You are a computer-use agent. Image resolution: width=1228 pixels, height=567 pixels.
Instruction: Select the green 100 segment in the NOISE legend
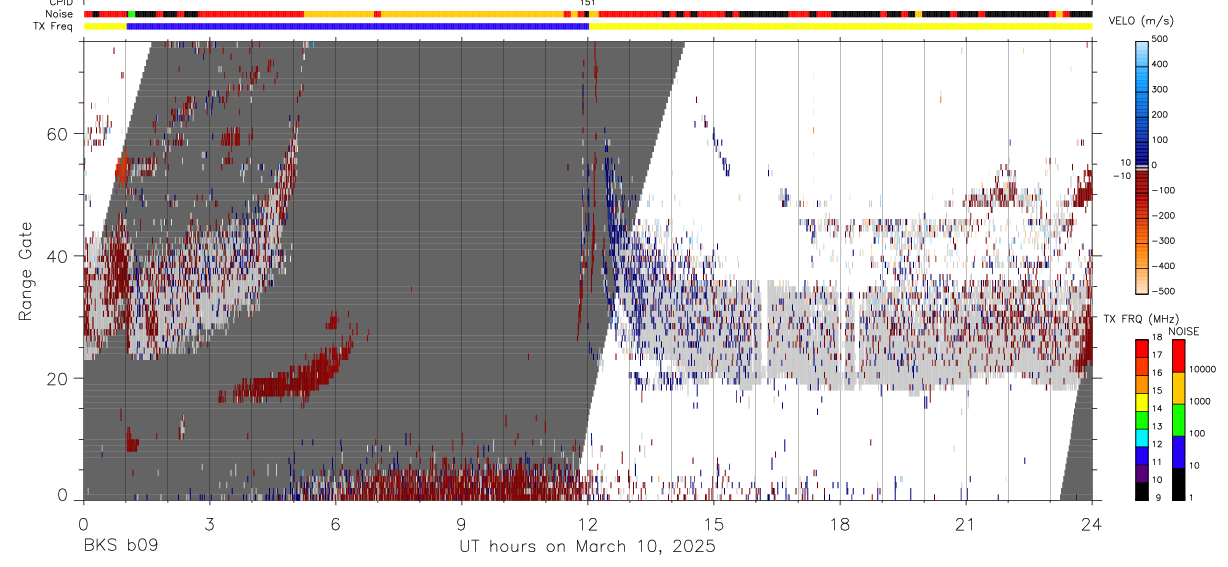(1177, 420)
